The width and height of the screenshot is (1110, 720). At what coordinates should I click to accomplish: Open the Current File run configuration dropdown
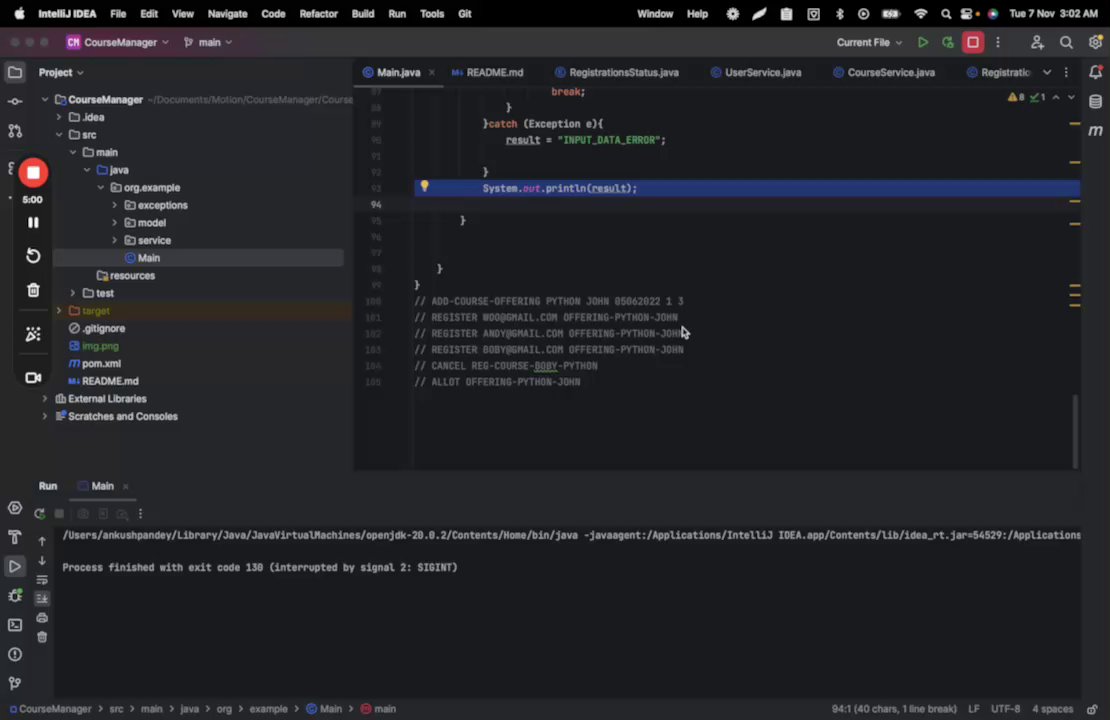point(869,42)
